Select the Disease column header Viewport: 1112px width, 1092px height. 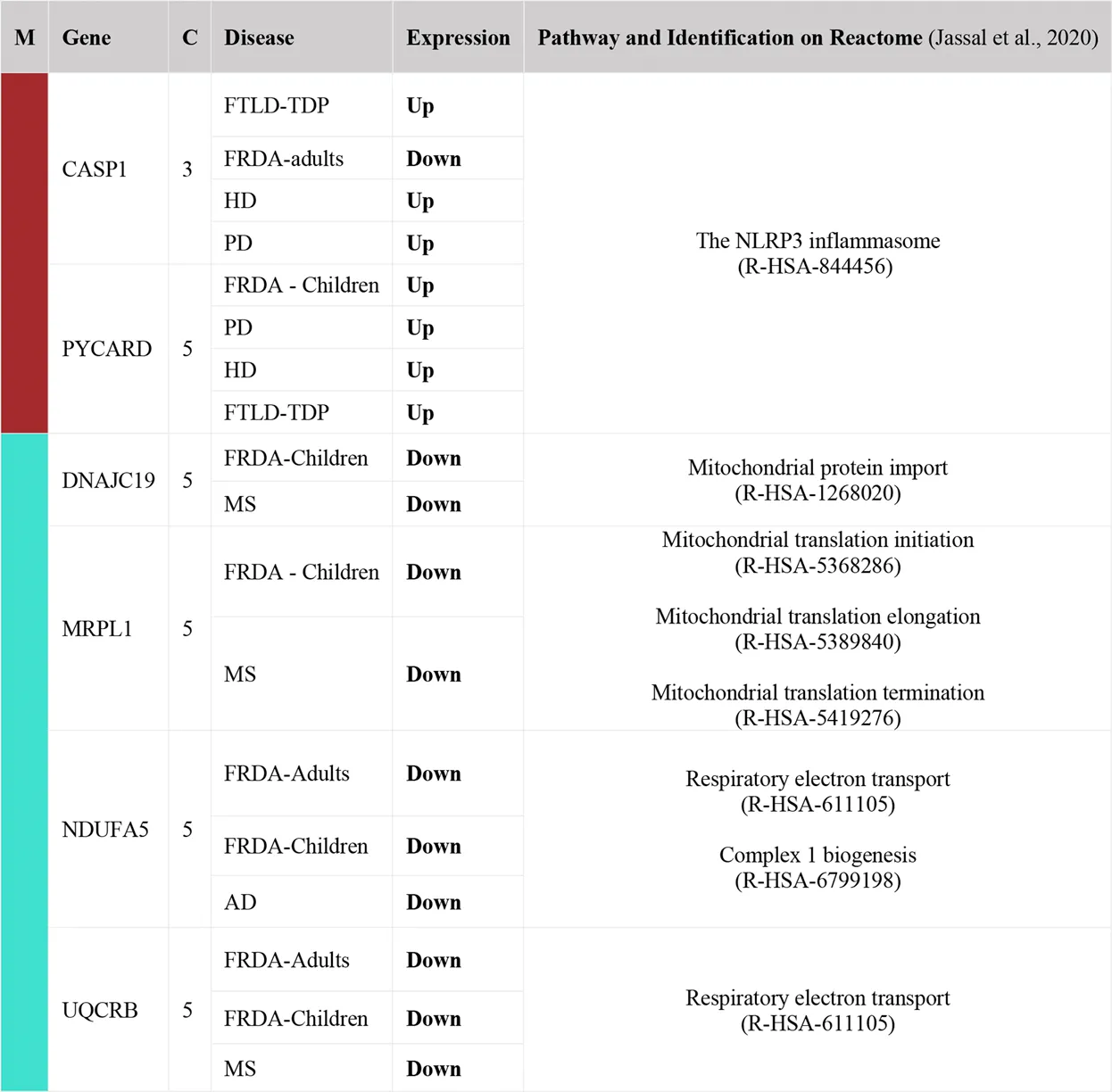click(259, 37)
